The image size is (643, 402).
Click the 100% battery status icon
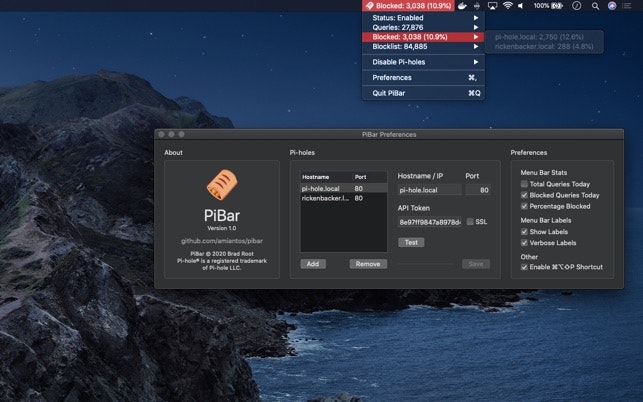(548, 6)
